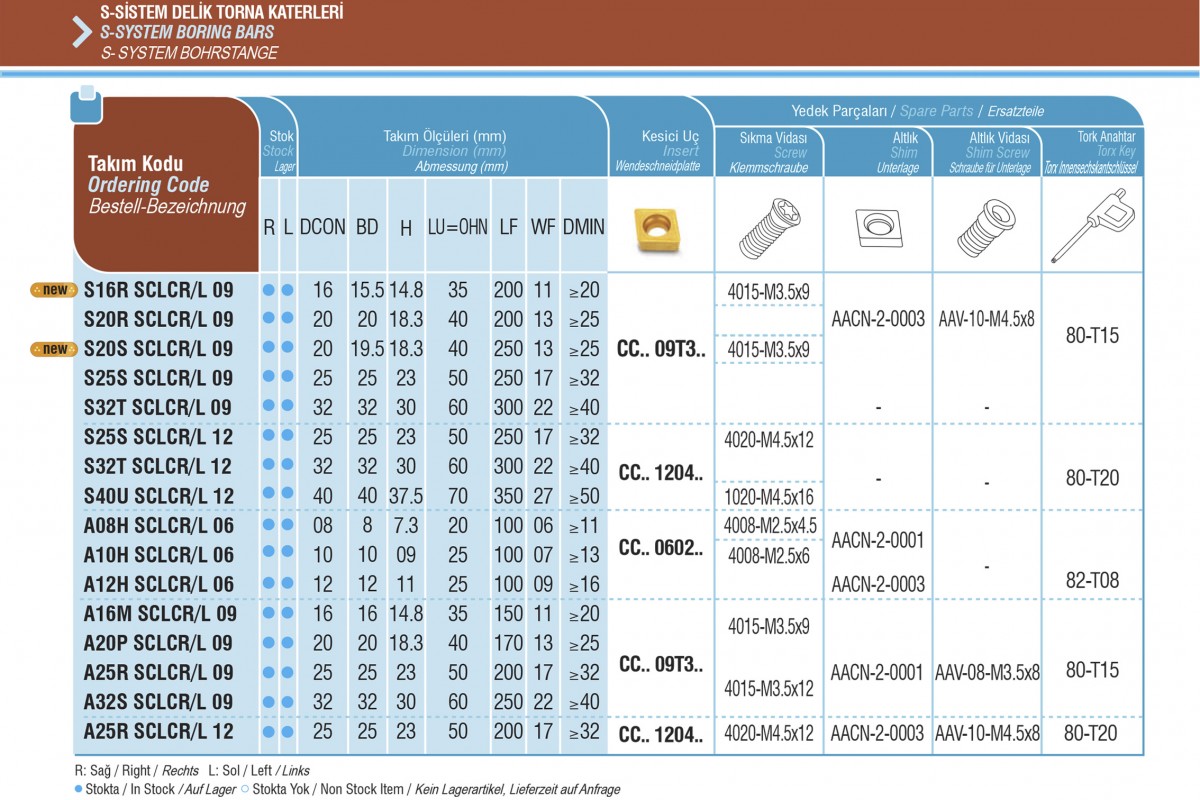Viewport: 1200px width, 800px height.
Task: Select the S-SYSTEM BORING BARS subtitle
Action: 187,32
